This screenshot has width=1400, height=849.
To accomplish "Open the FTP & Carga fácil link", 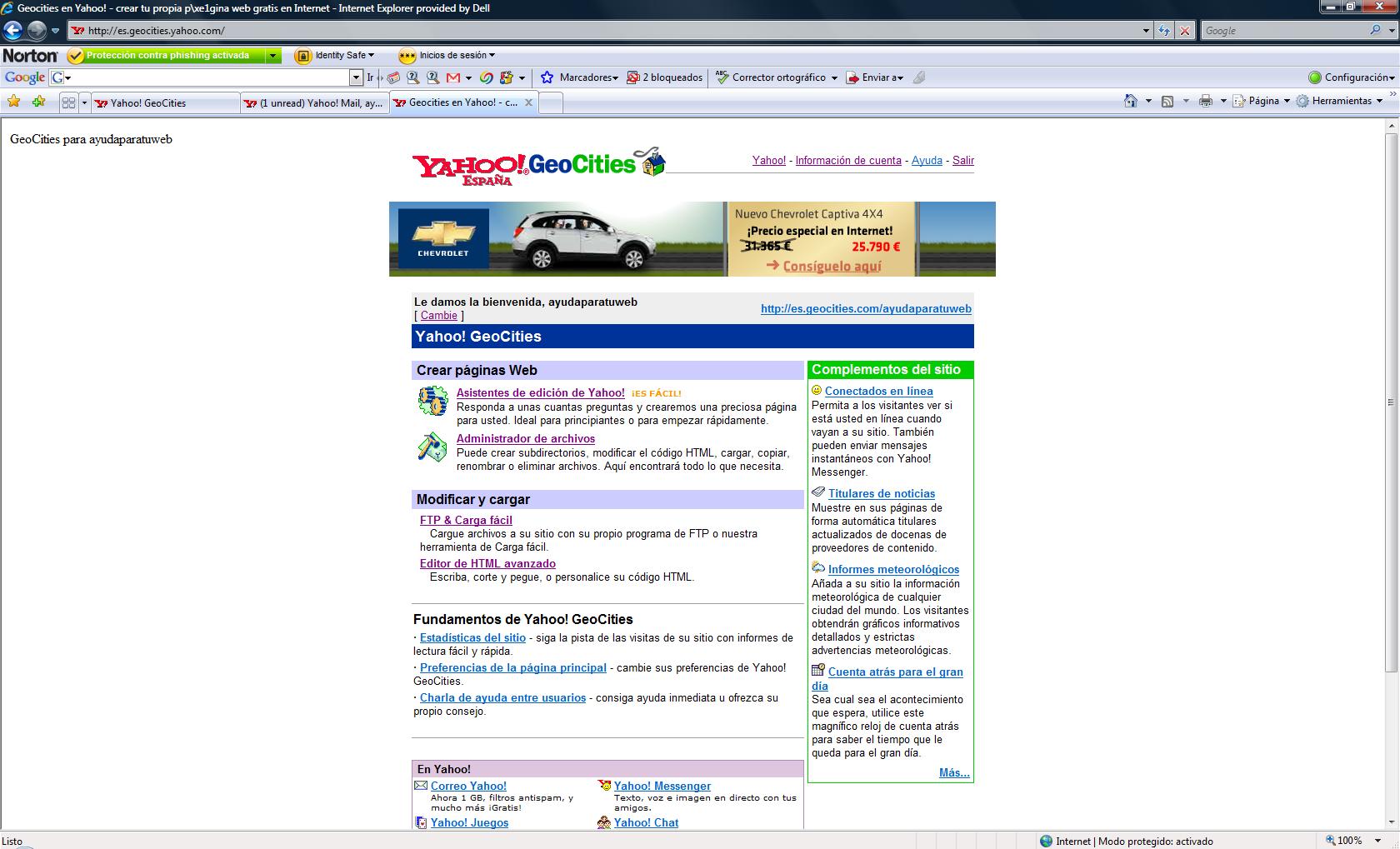I will click(466, 521).
